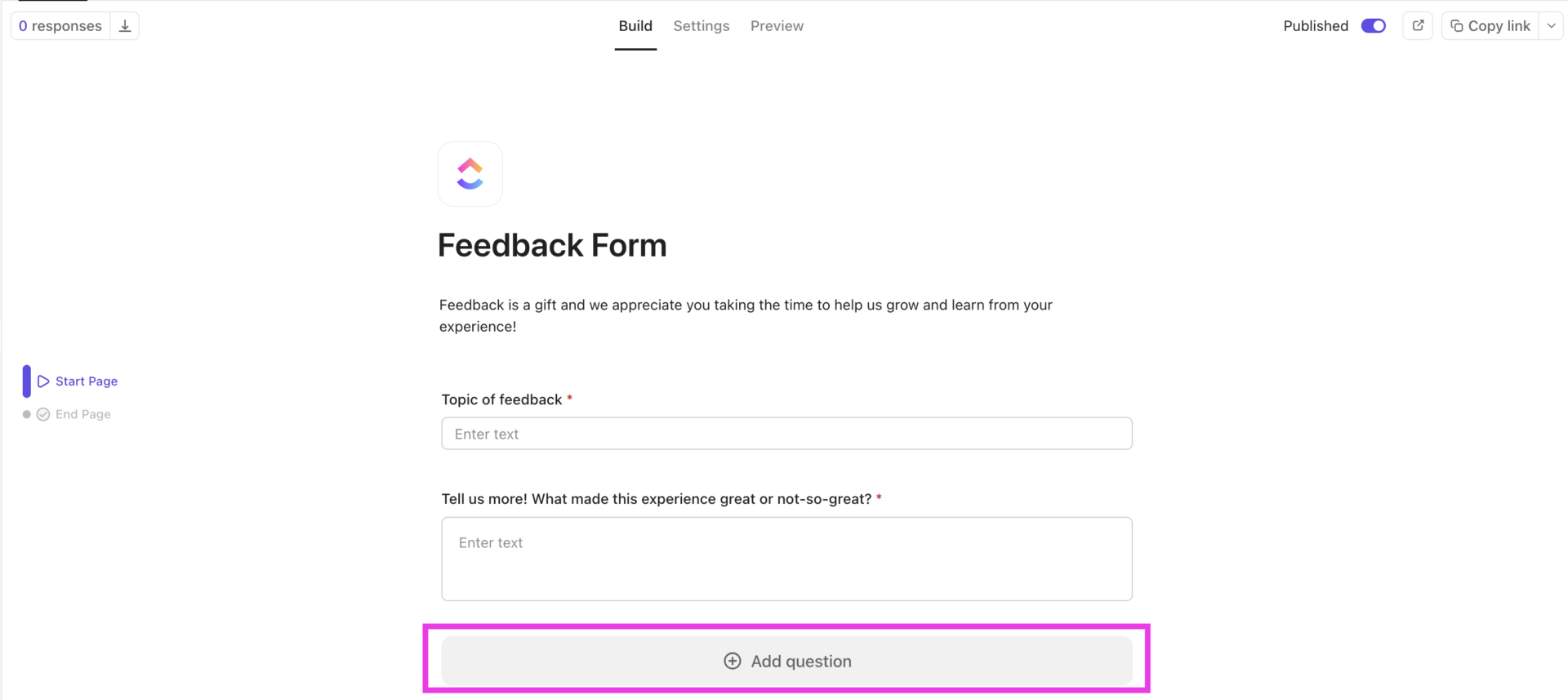1568x700 pixels.
Task: Select the End Page entry
Action: (82, 414)
